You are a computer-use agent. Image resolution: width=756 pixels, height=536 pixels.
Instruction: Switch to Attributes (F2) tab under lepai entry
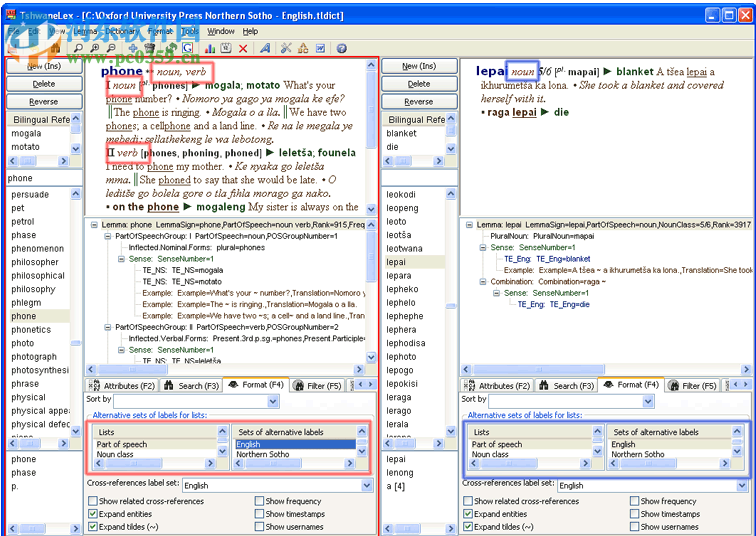pyautogui.click(x=497, y=386)
